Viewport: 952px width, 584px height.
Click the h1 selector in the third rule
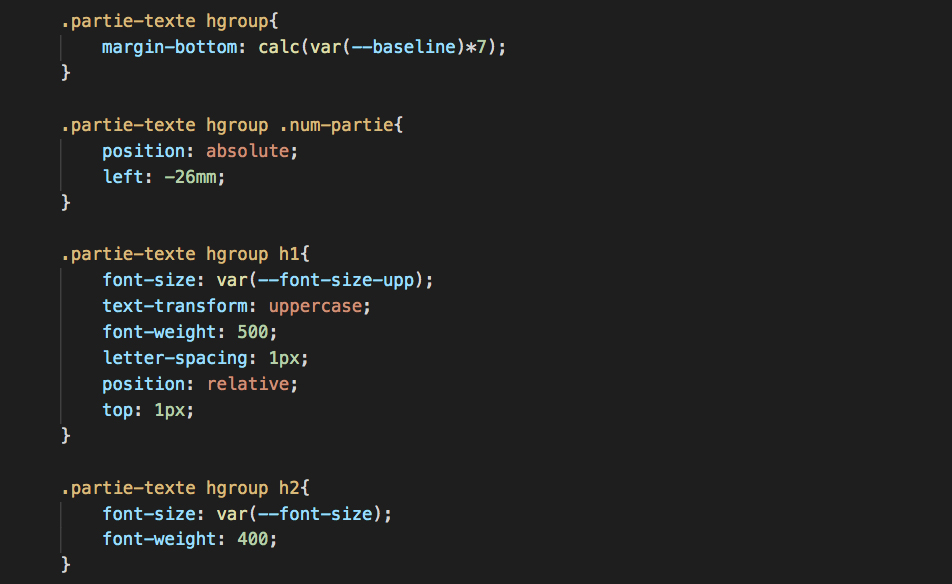(x=289, y=254)
